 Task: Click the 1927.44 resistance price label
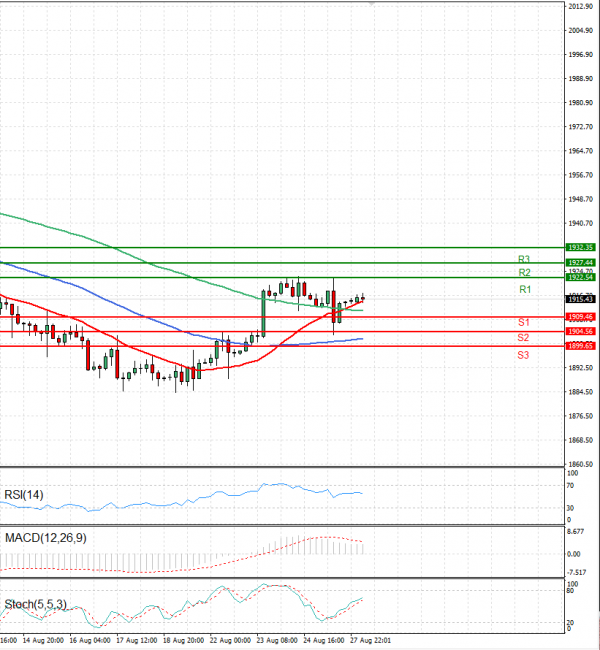point(581,263)
